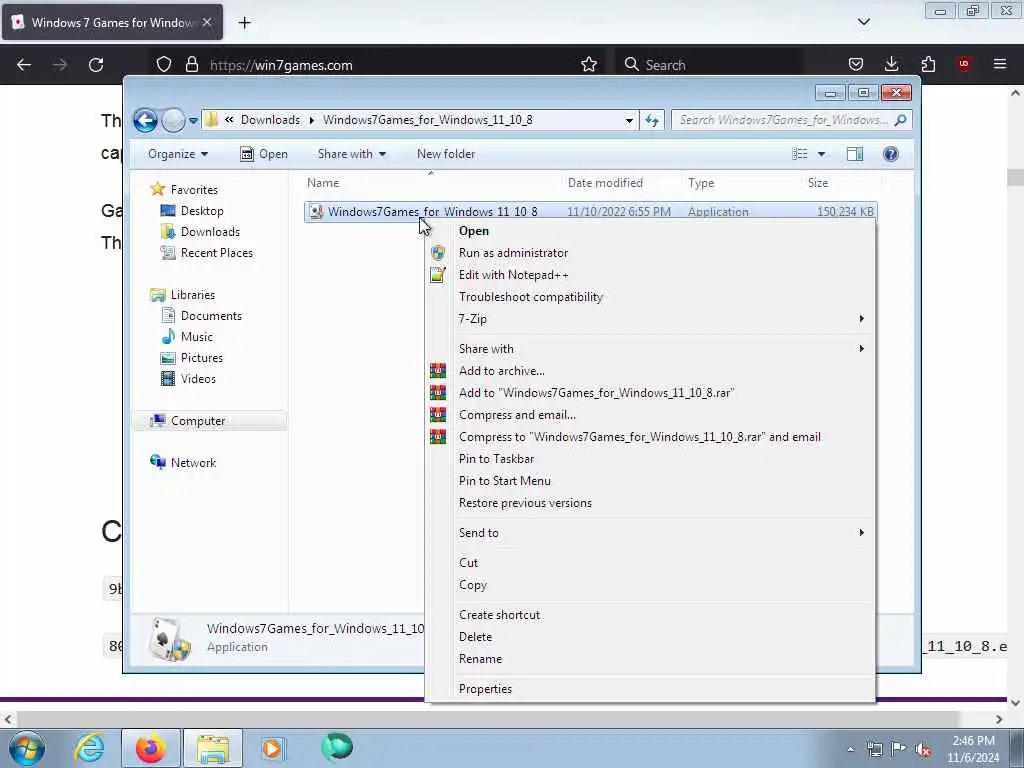Click the Change your view icon

800,154
